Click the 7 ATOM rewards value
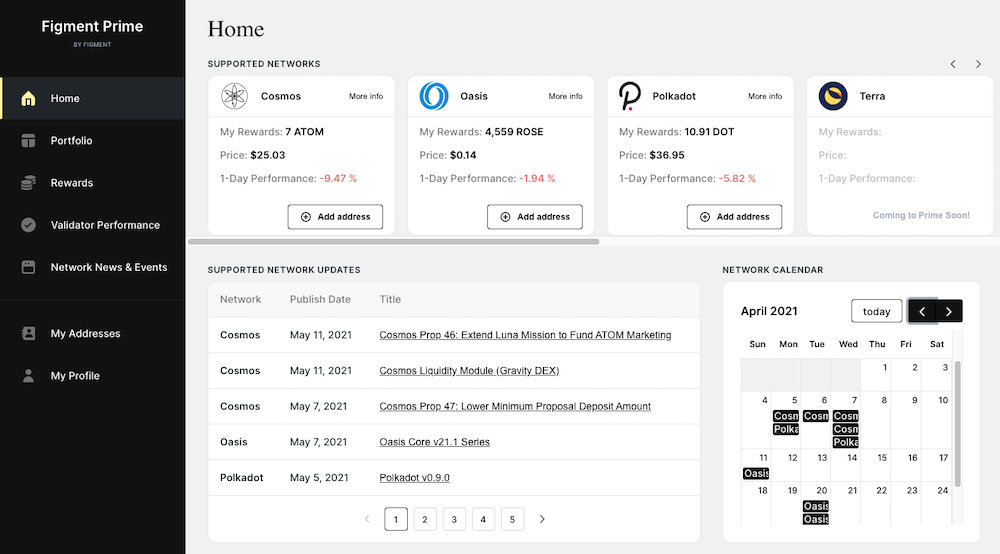 304,132
